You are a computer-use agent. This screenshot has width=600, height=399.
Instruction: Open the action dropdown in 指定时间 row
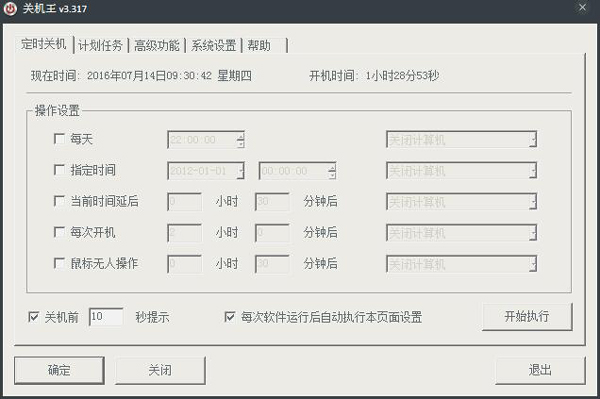click(462, 171)
